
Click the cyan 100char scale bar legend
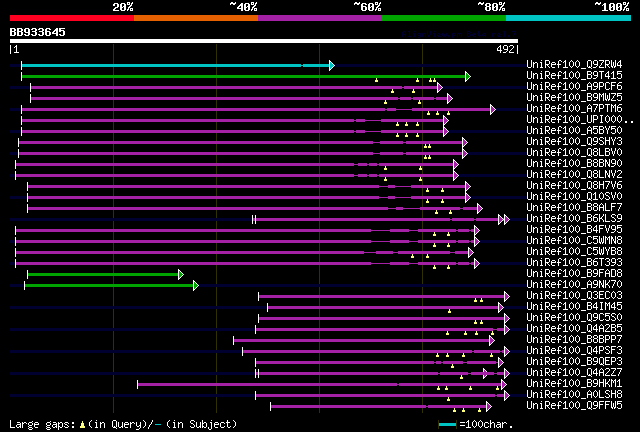coord(447,425)
